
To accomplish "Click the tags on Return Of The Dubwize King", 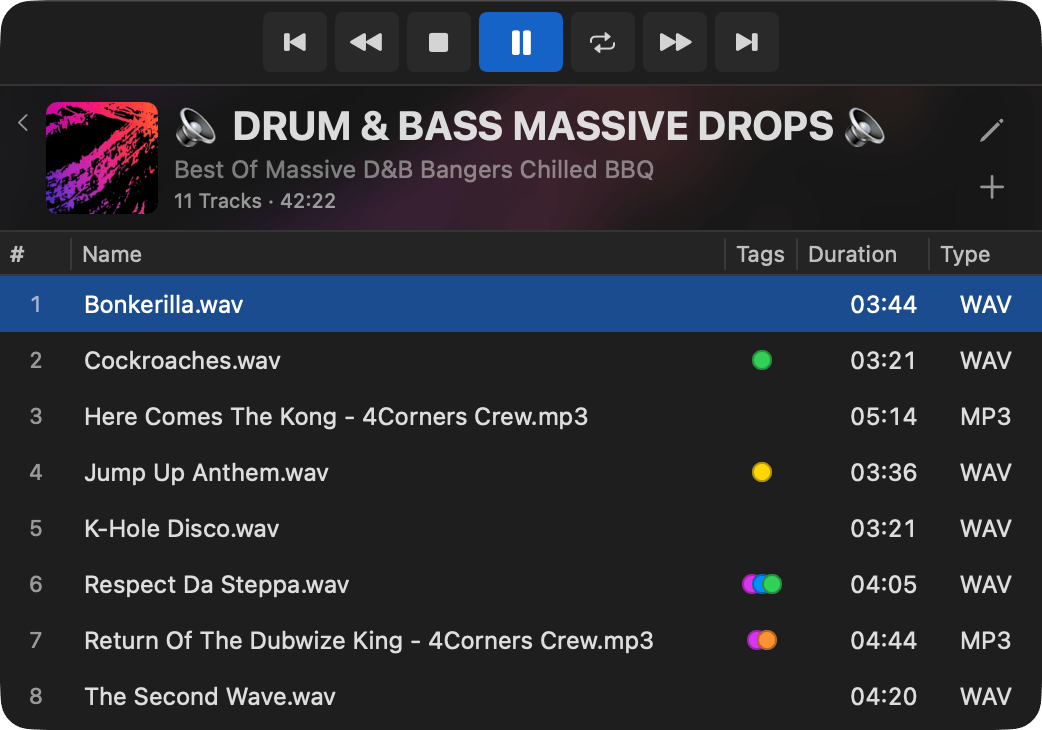I will (x=762, y=640).
